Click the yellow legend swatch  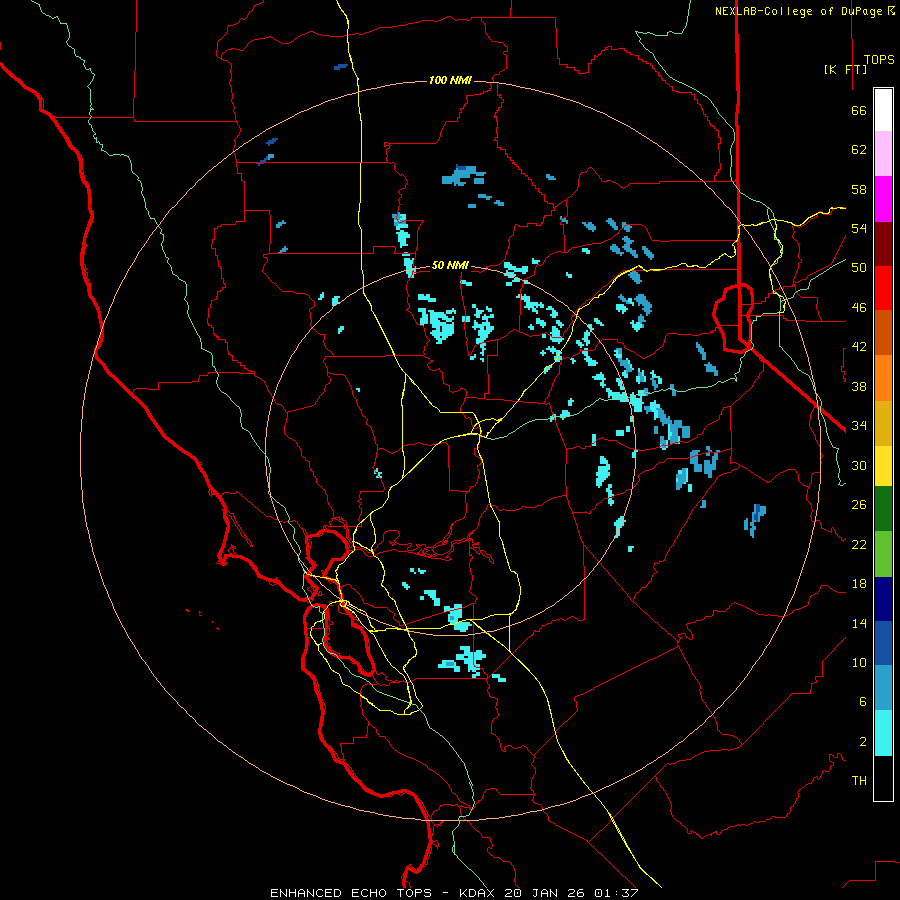[883, 466]
